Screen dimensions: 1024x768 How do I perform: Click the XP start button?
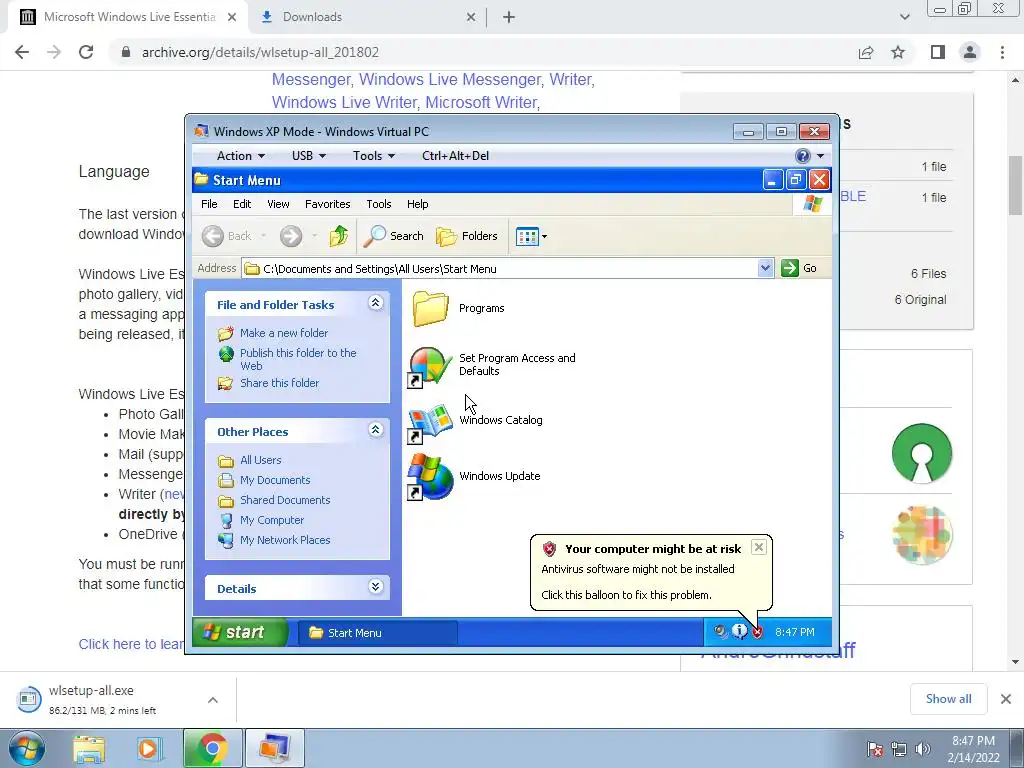[240, 632]
